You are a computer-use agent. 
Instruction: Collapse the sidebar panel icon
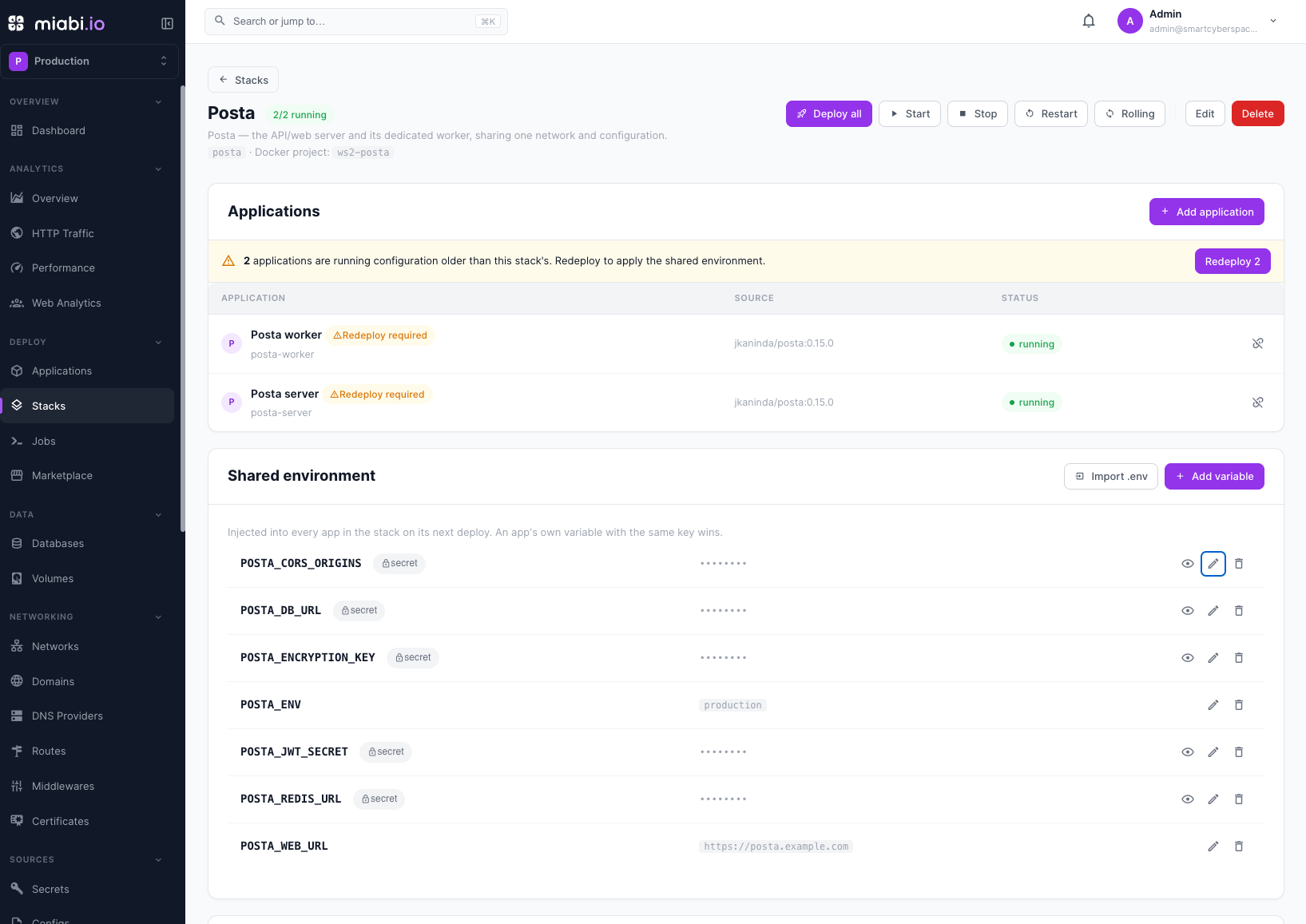(x=167, y=23)
